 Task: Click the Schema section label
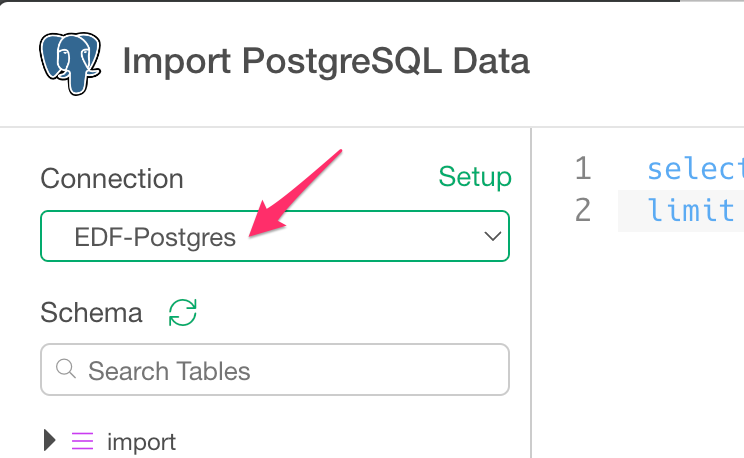[x=92, y=313]
